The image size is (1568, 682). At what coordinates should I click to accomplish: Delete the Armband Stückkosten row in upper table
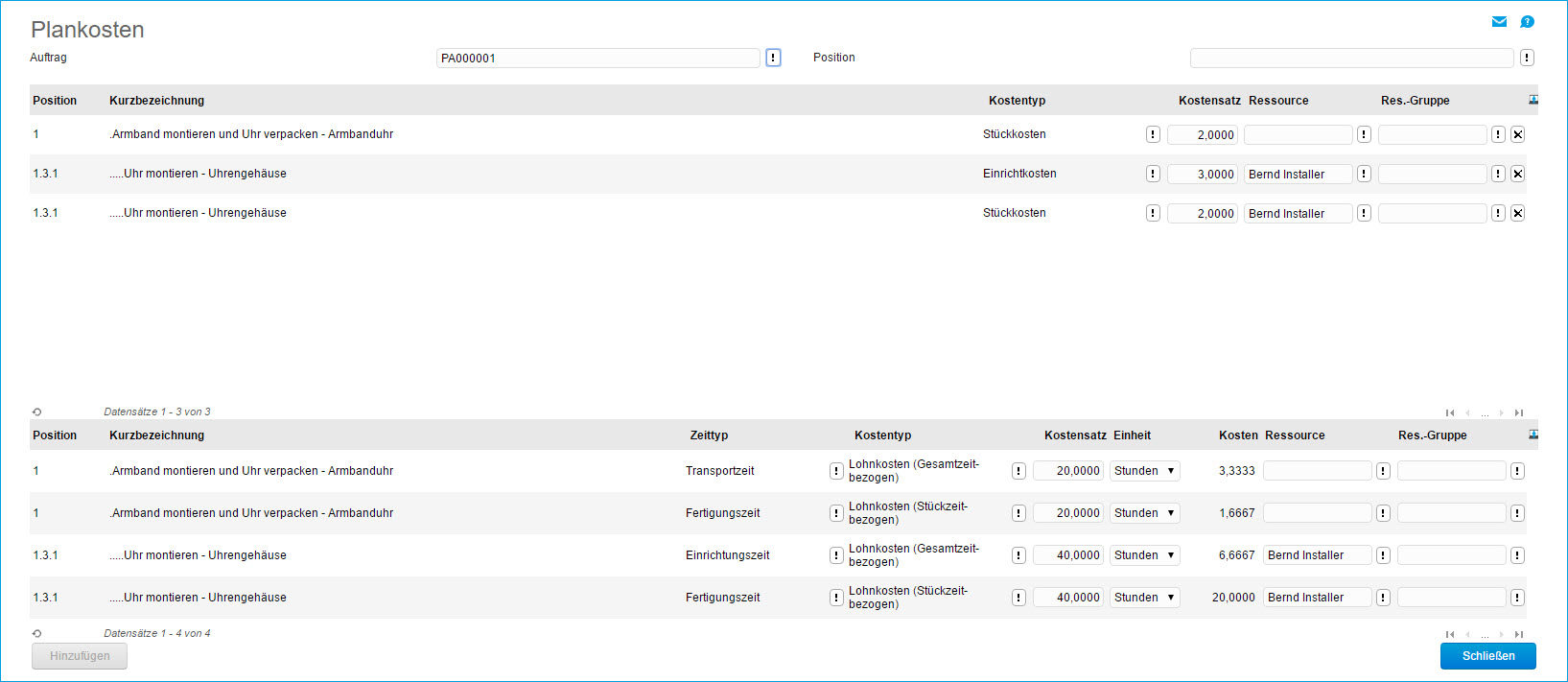click(x=1517, y=134)
